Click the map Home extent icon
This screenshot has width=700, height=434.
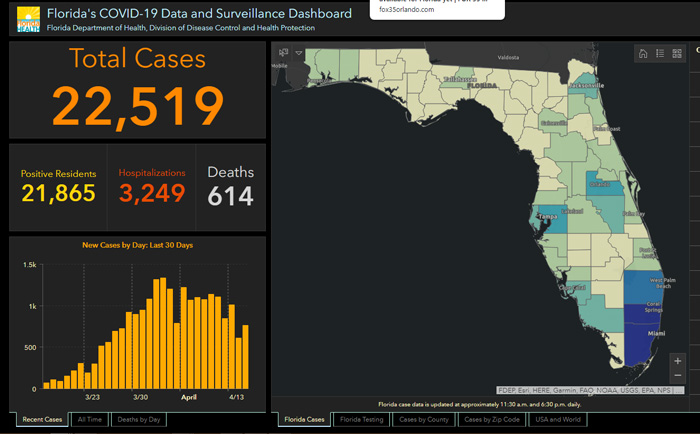[643, 54]
